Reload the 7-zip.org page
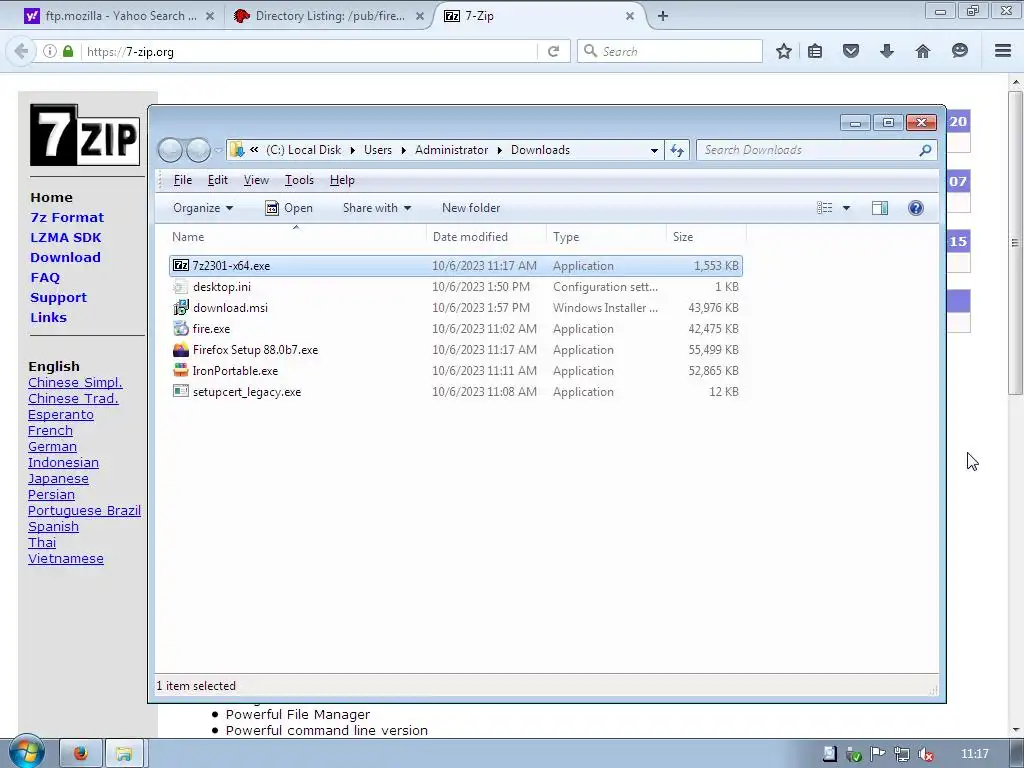This screenshot has width=1024, height=768. [x=553, y=51]
